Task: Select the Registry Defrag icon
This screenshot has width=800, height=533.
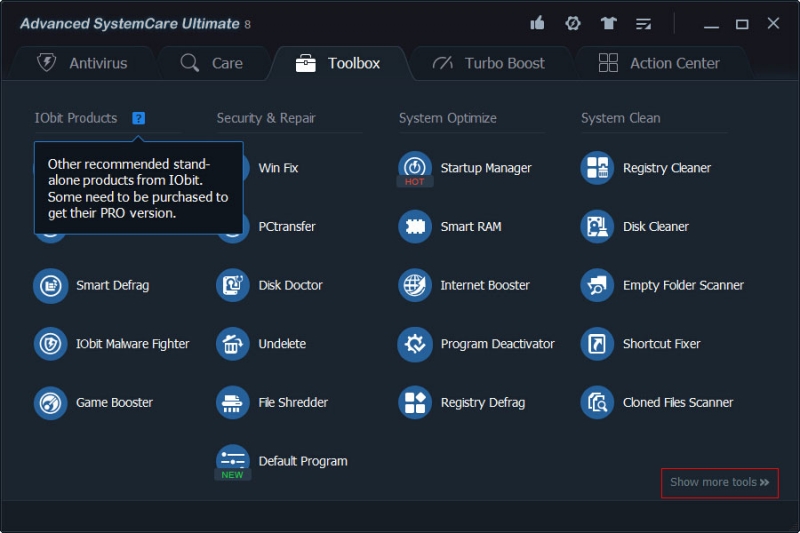Action: coord(415,402)
